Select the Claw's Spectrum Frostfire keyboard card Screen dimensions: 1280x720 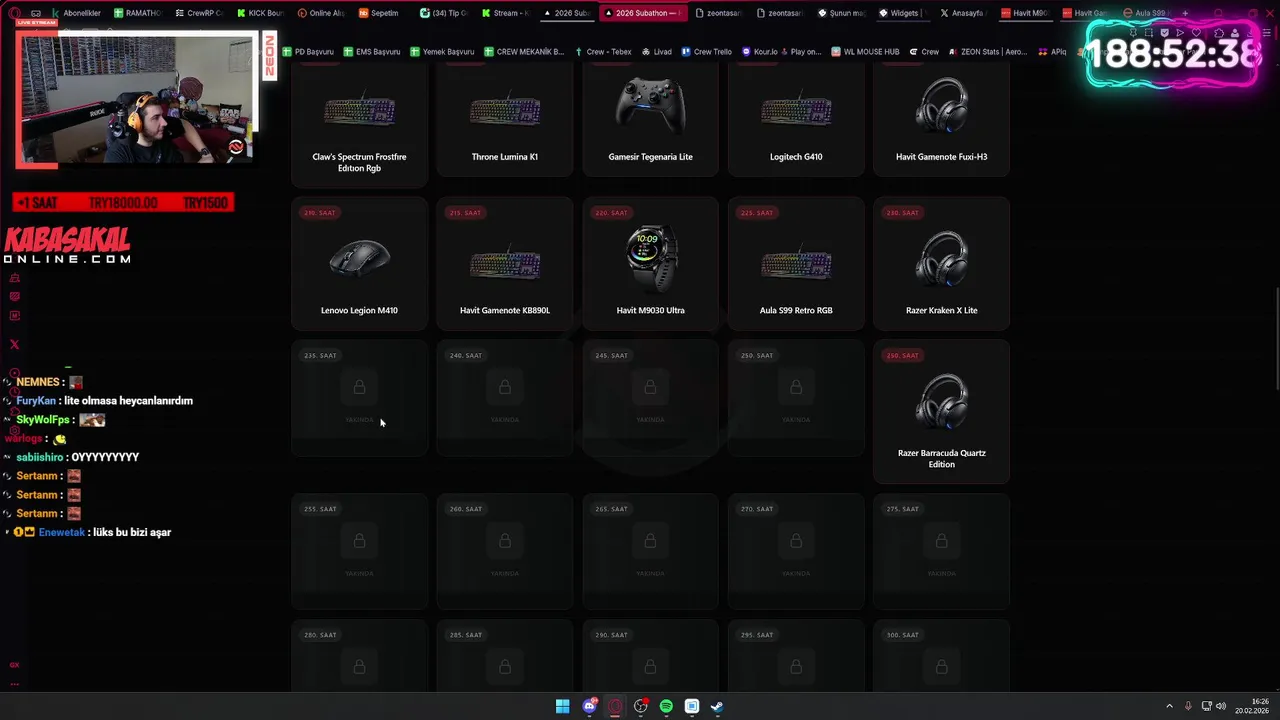[x=359, y=125]
